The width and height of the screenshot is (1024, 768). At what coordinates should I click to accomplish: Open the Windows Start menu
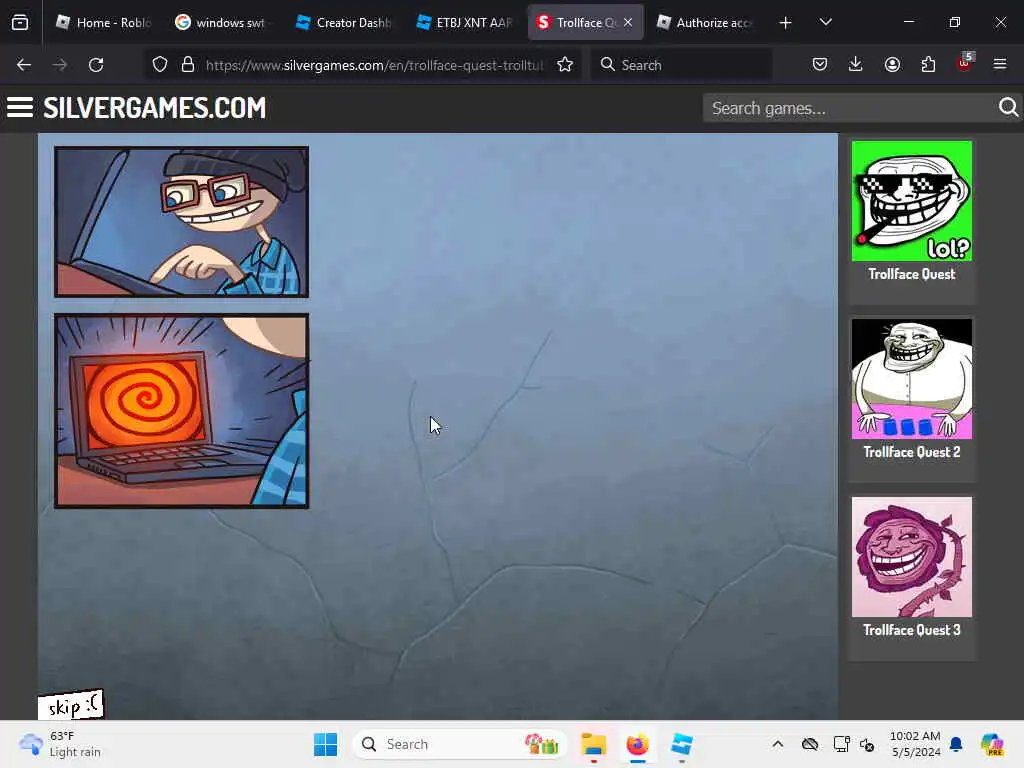tap(325, 744)
